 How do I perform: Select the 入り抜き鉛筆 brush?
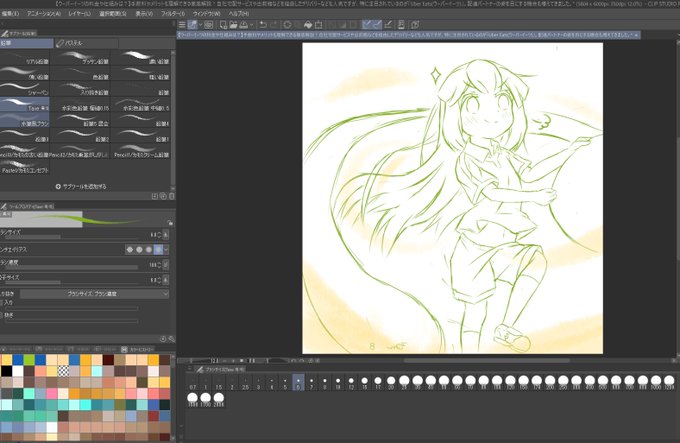pyautogui.click(x=80, y=89)
